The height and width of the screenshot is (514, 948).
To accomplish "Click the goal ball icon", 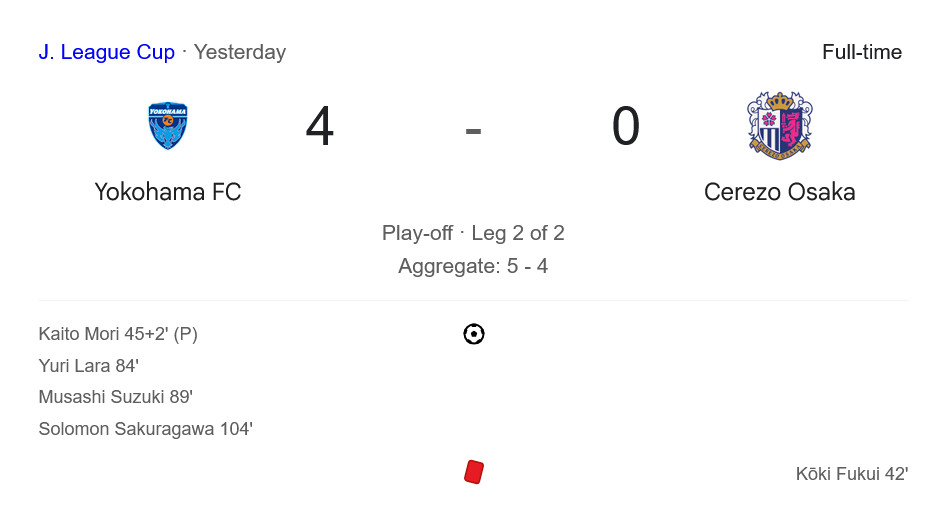I will pyautogui.click(x=474, y=334).
